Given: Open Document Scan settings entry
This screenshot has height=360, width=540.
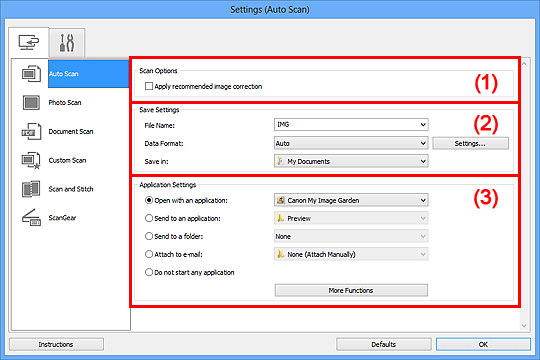Looking at the screenshot, I should [x=71, y=132].
